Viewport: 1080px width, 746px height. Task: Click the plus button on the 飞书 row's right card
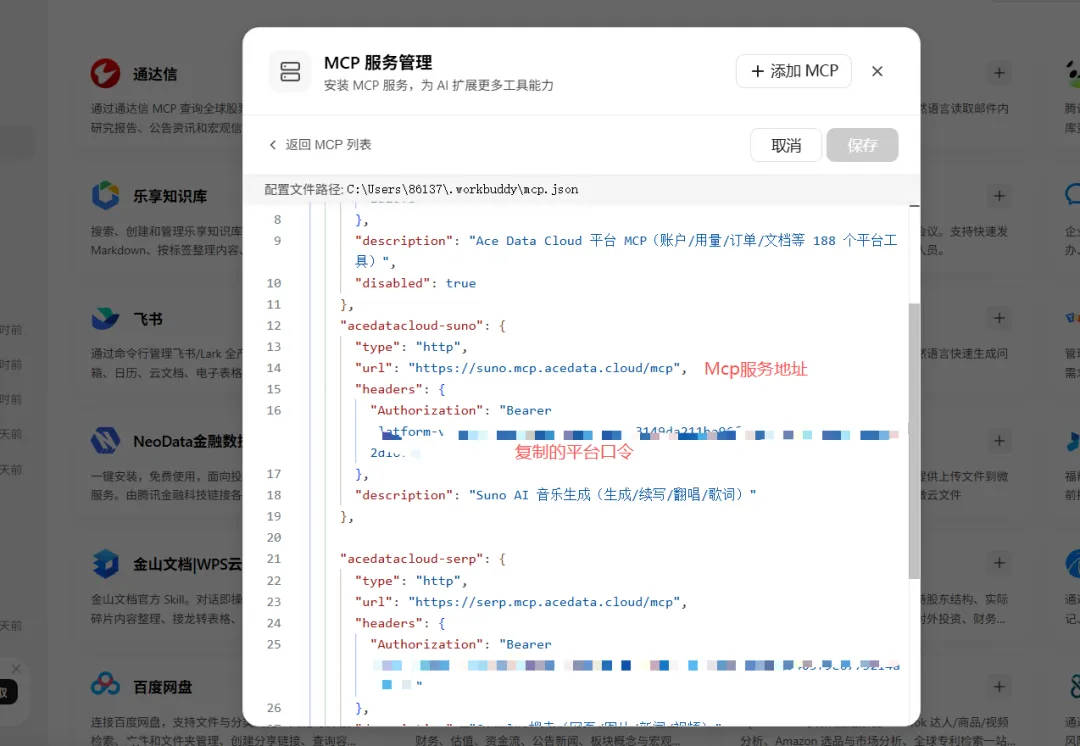tap(999, 318)
